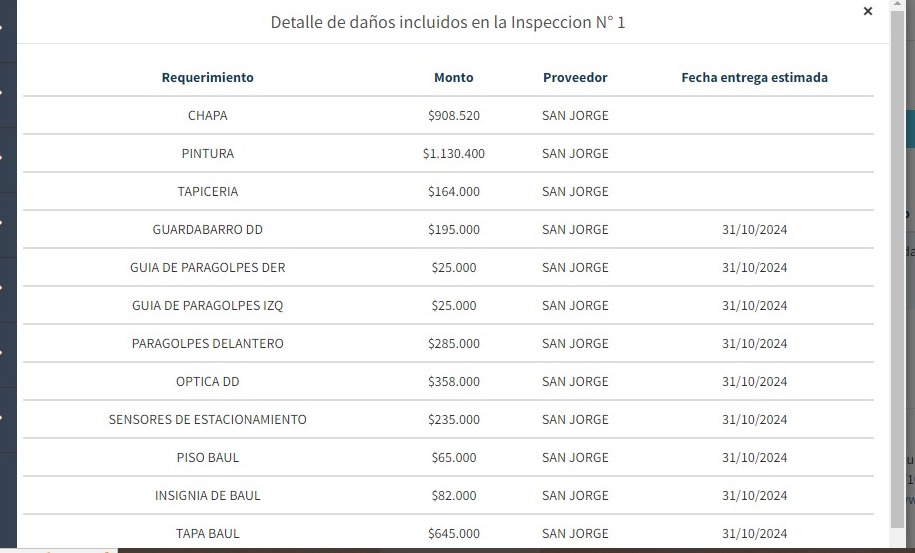The height and width of the screenshot is (553, 915).
Task: Click the Fecha entrega estimada header
Action: [x=754, y=77]
